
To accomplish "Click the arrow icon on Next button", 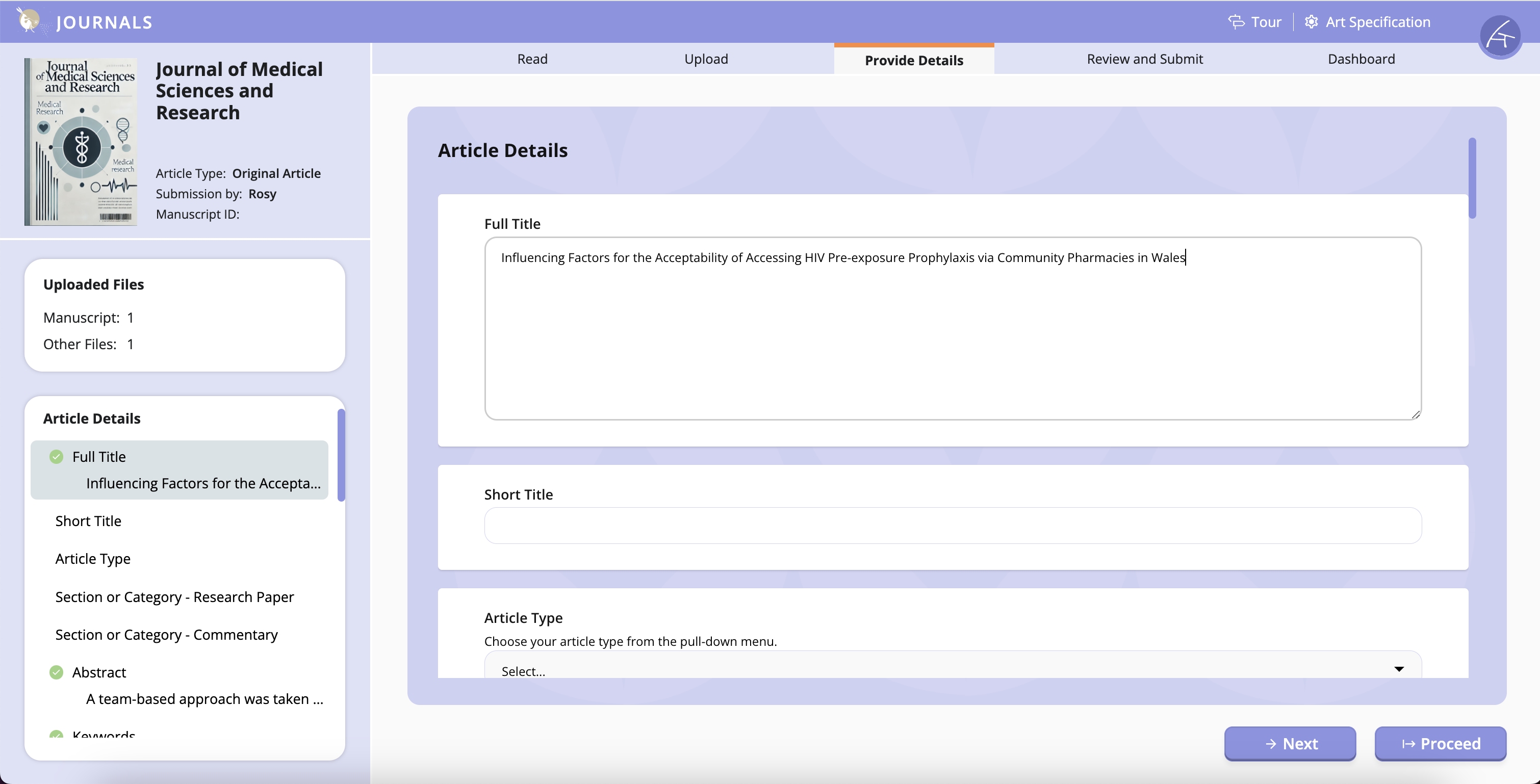I will click(x=1271, y=744).
